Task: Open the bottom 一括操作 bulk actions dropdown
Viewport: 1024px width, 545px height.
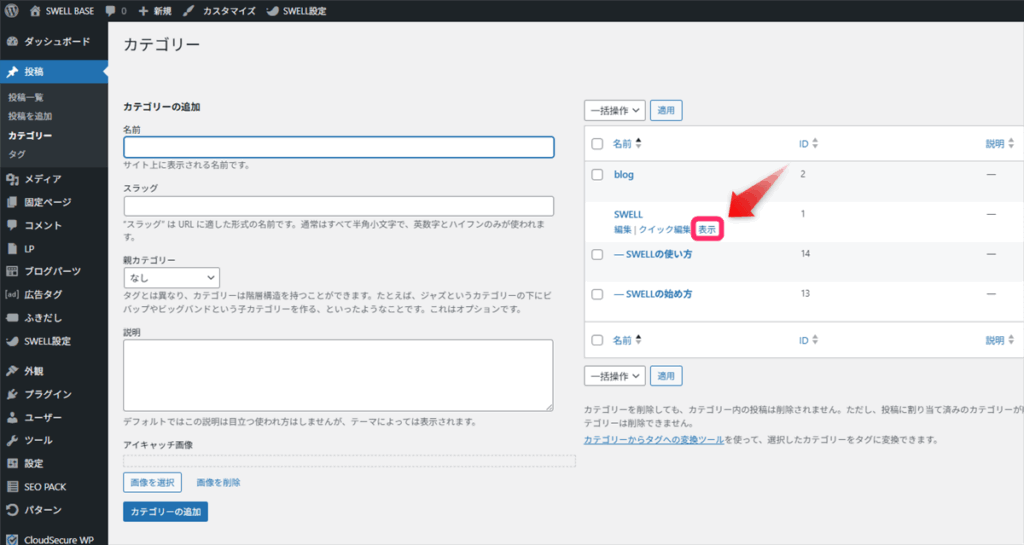Action: (615, 376)
